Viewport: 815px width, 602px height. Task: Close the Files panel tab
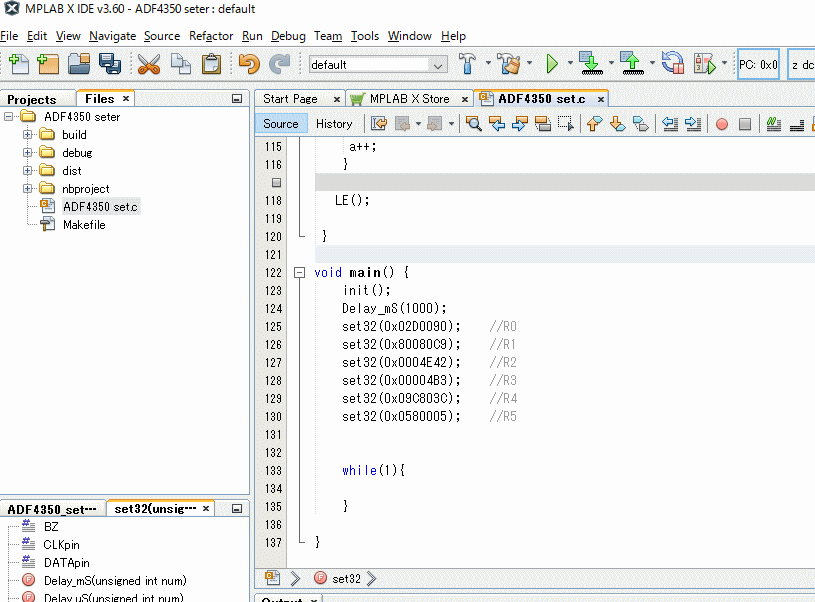coord(126,98)
